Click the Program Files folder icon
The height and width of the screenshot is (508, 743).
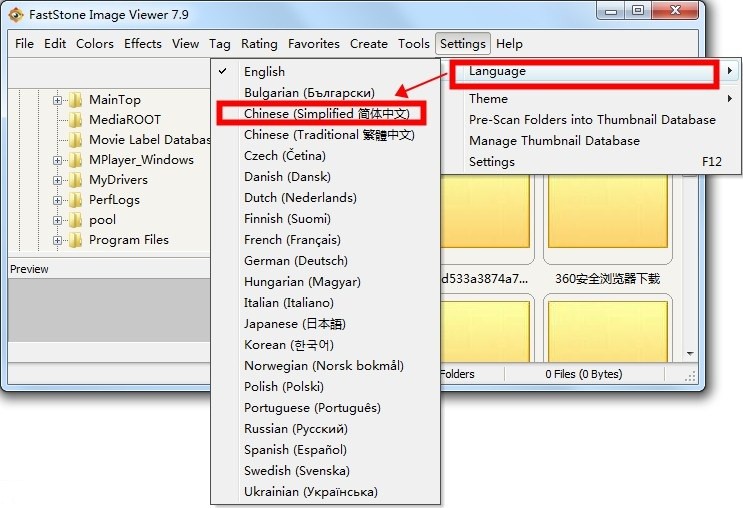pyautogui.click(x=75, y=240)
